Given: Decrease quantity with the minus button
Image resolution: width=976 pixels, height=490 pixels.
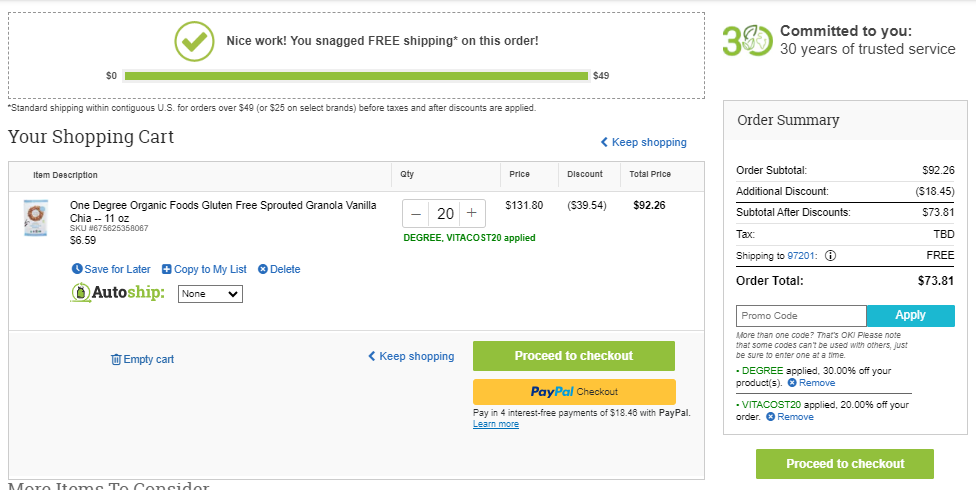Looking at the screenshot, I should [416, 214].
